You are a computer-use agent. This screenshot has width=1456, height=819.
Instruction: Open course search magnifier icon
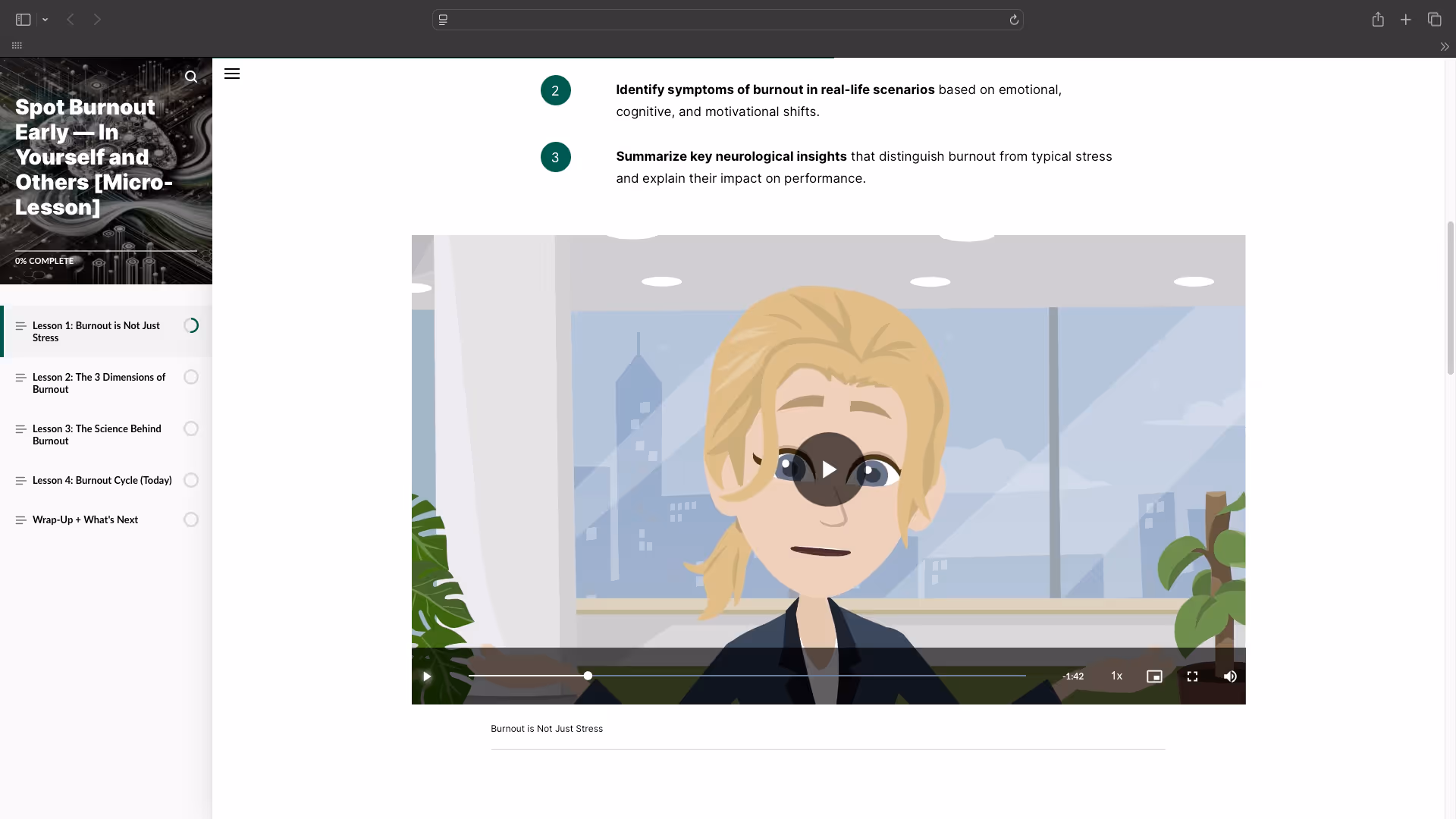[191, 77]
